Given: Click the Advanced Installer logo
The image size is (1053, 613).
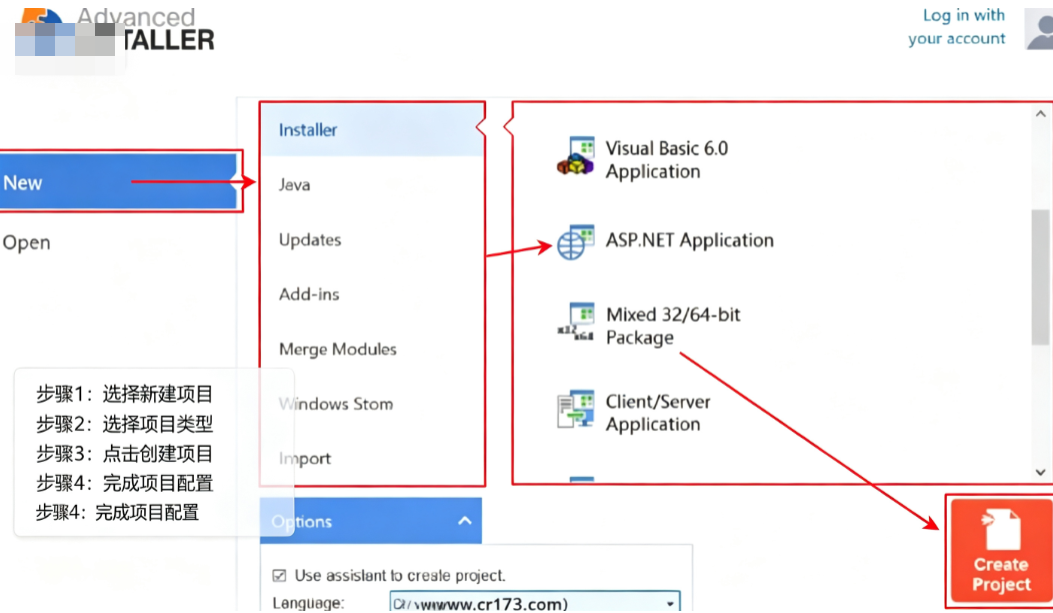Looking at the screenshot, I should pos(114,30).
